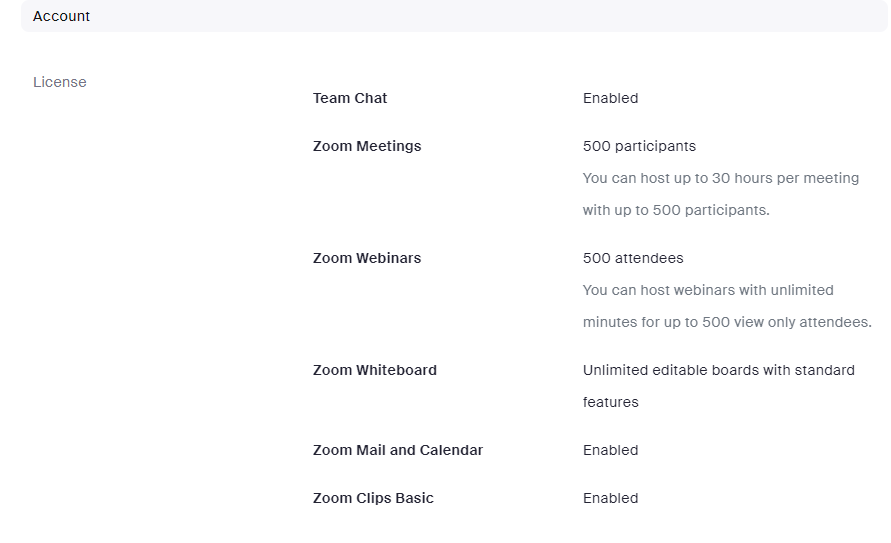Click the word 'Account' in header bar
Screen dimensions: 891x543
tap(62, 16)
